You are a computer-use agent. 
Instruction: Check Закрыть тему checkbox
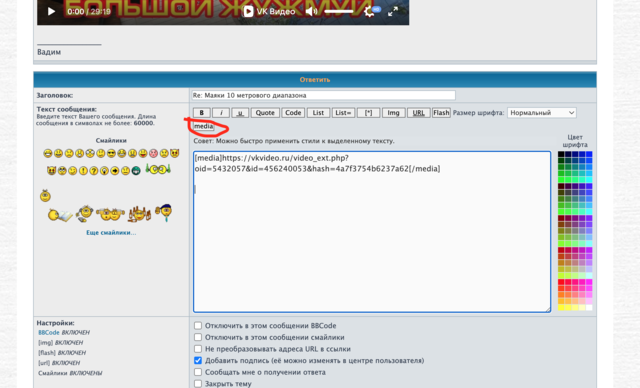198,384
